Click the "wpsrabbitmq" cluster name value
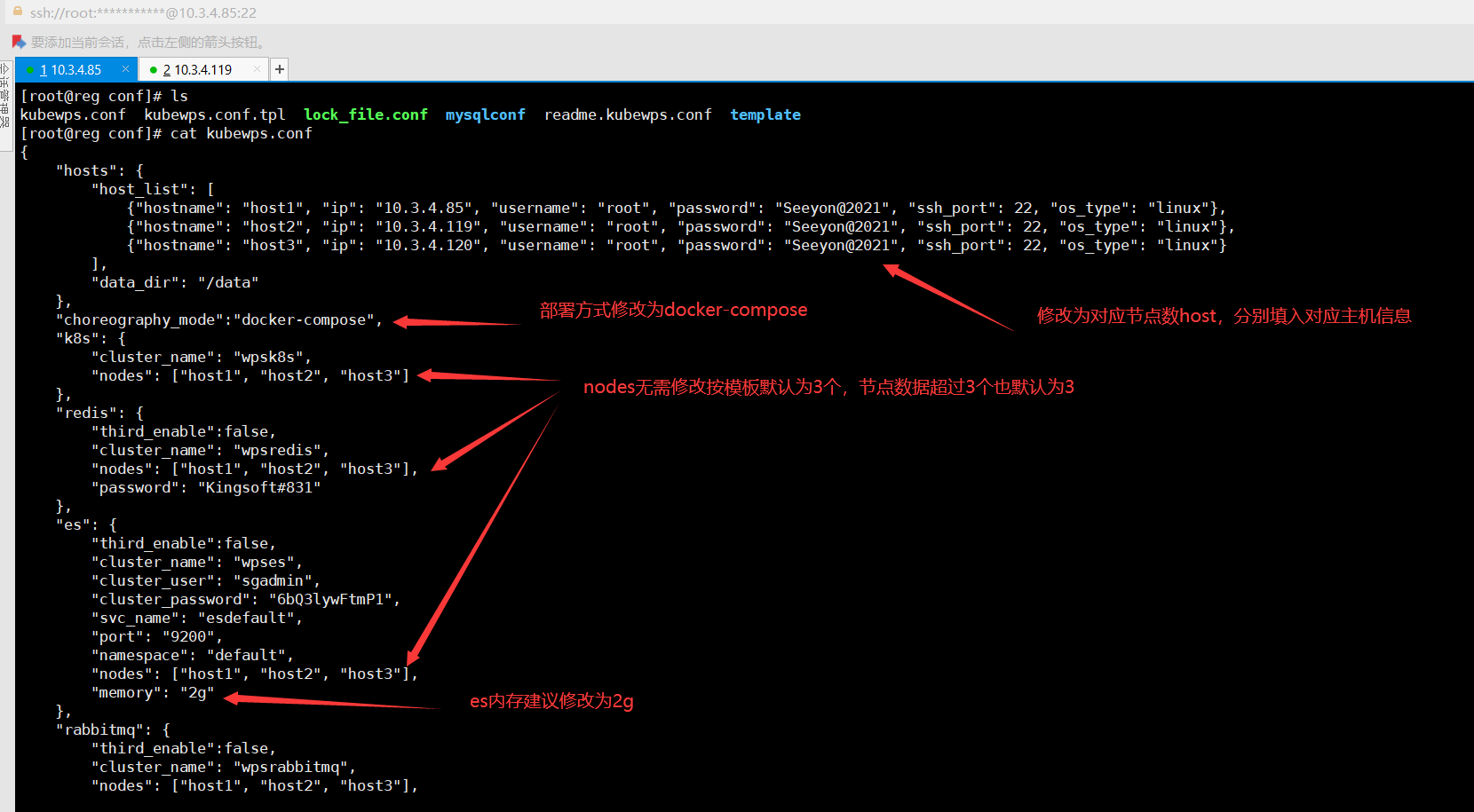The height and width of the screenshot is (812, 1474). pyautogui.click(x=290, y=767)
